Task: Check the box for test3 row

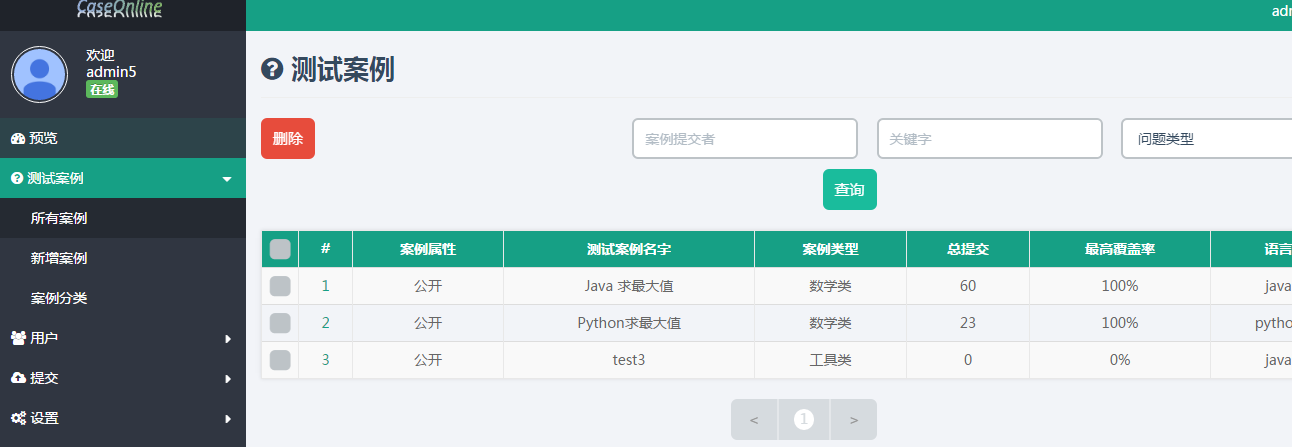Action: point(280,360)
